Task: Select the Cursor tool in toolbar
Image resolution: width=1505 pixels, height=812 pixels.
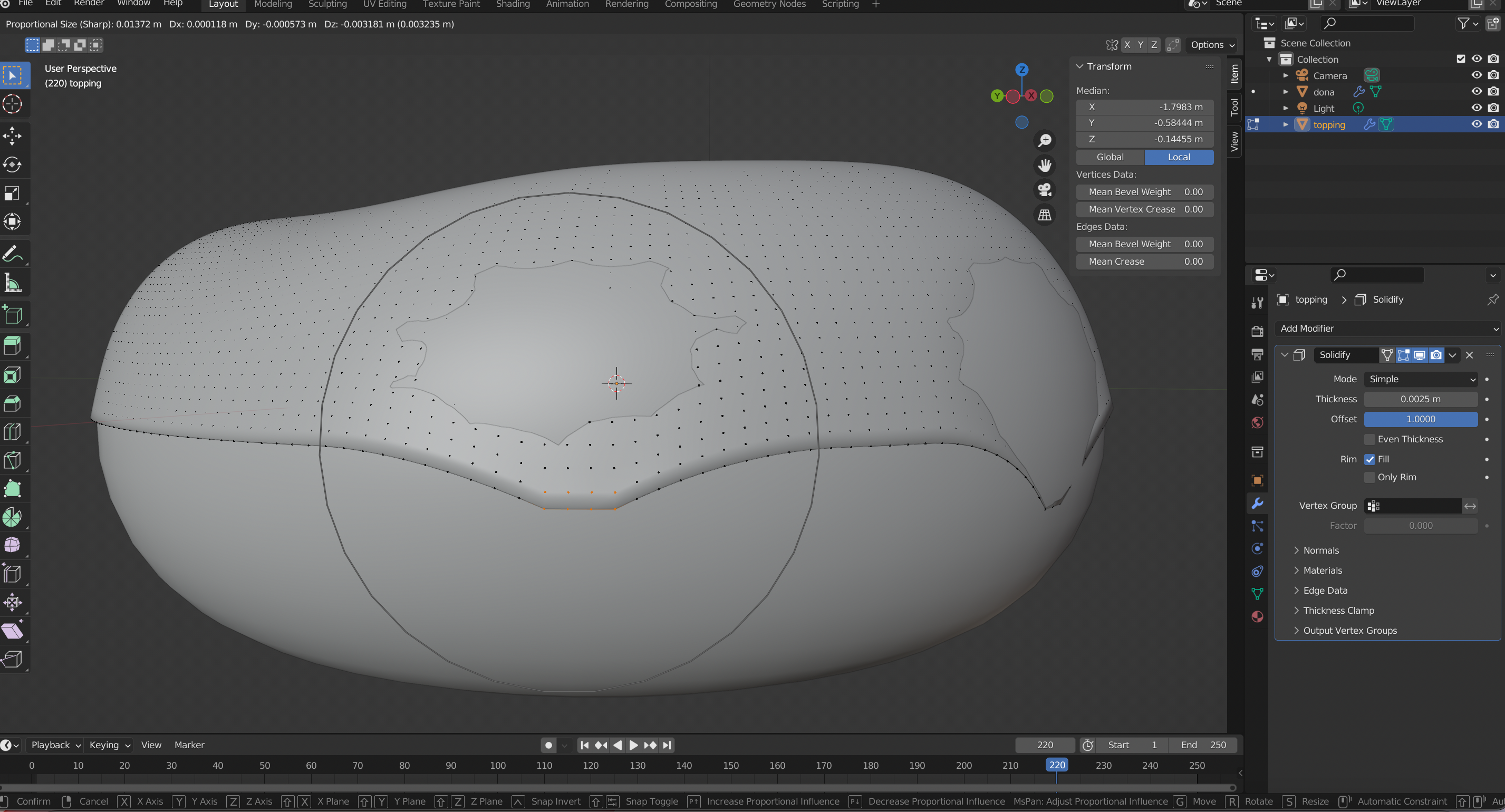Action: (x=12, y=104)
